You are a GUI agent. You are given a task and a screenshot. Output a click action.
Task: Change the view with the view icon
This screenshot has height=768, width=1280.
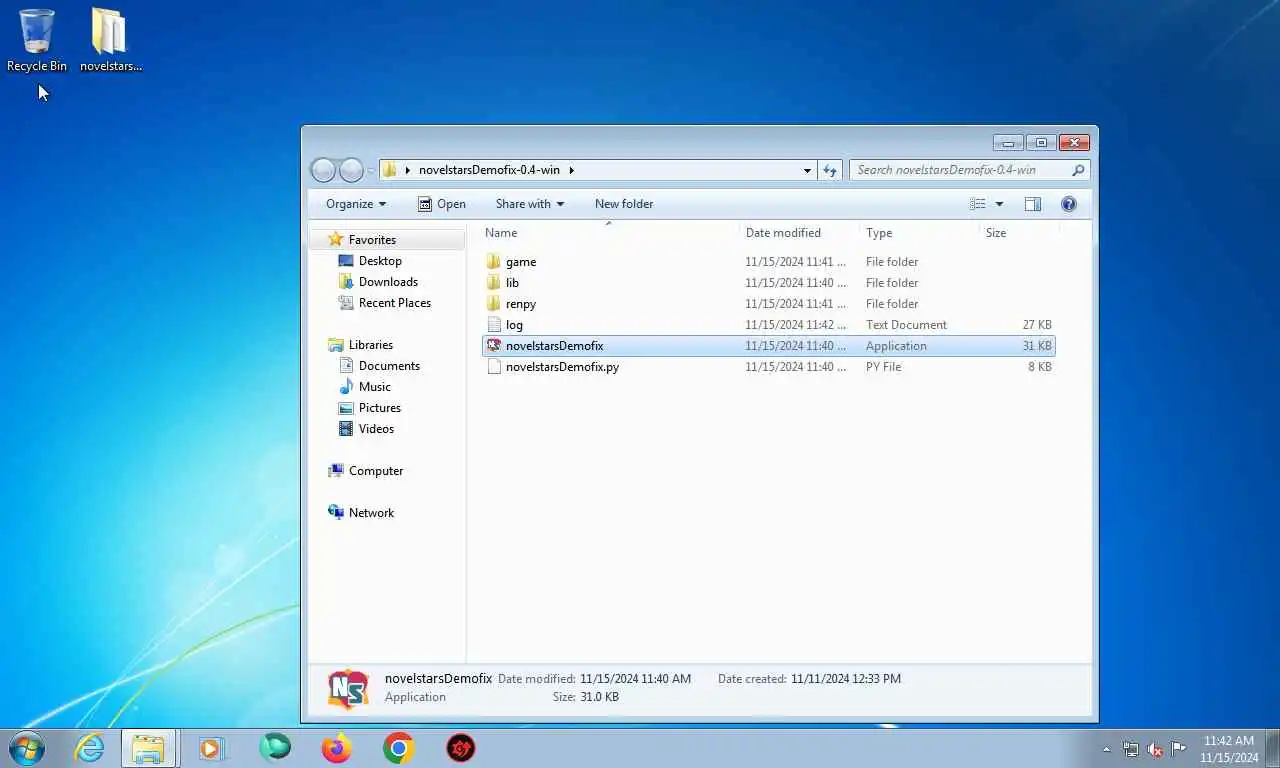(978, 204)
